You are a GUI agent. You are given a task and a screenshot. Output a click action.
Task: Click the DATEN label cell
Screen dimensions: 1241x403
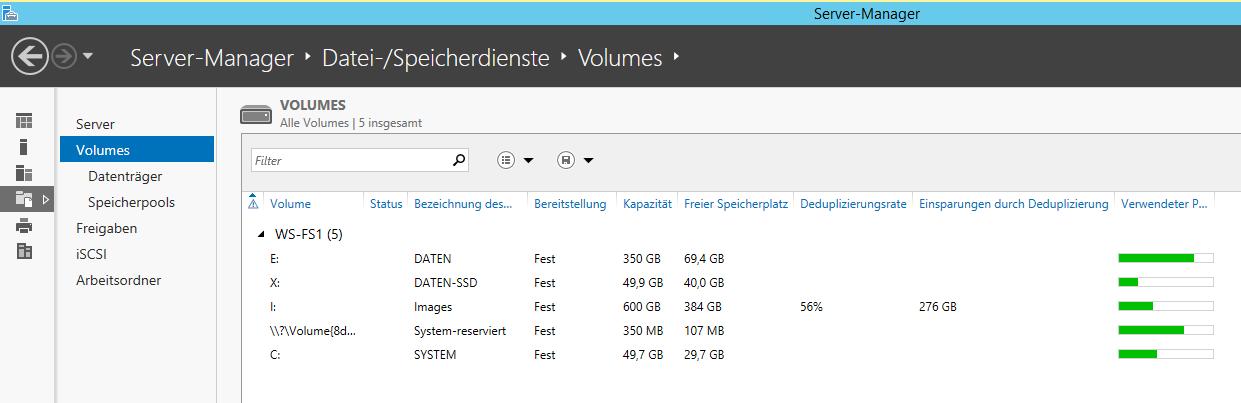point(432,259)
